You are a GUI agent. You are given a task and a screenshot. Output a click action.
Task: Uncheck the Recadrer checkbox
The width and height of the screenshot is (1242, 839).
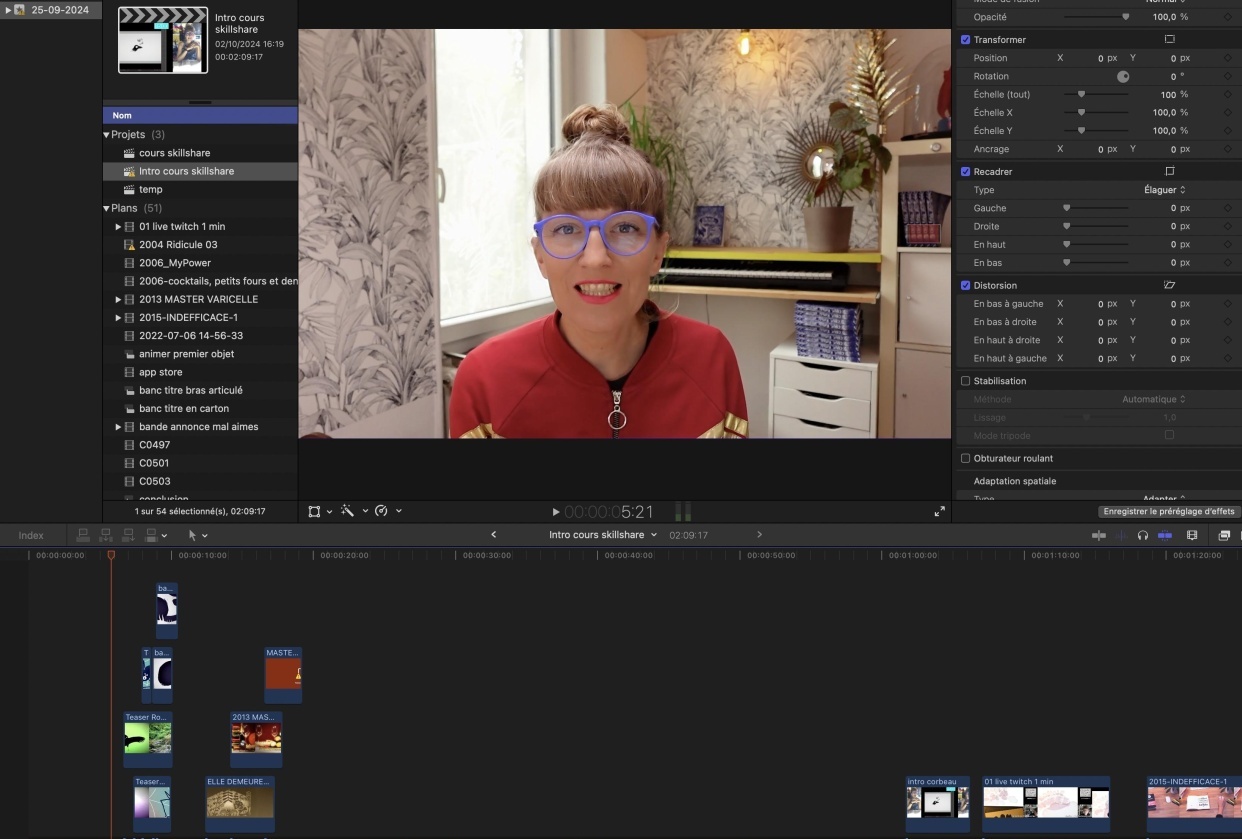(x=965, y=171)
